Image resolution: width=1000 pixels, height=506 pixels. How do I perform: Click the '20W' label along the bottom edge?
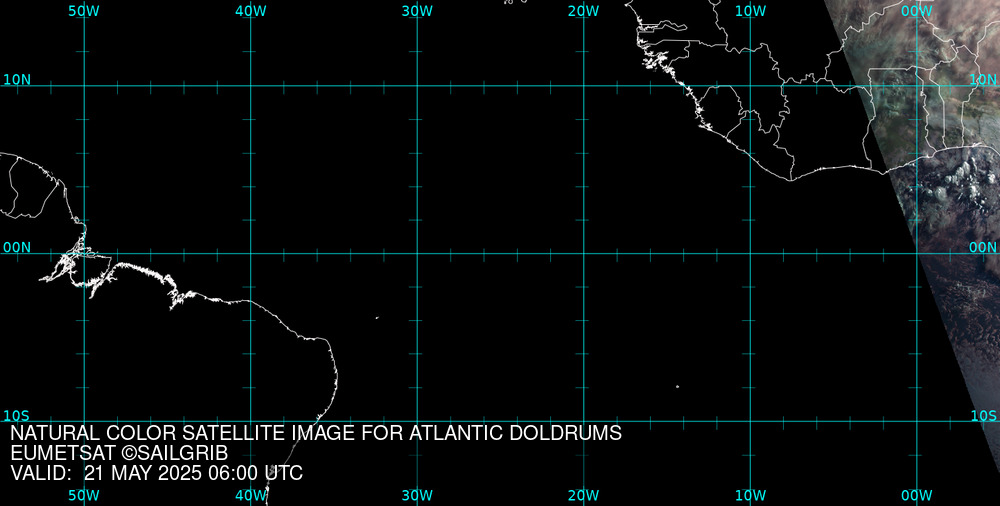click(584, 495)
